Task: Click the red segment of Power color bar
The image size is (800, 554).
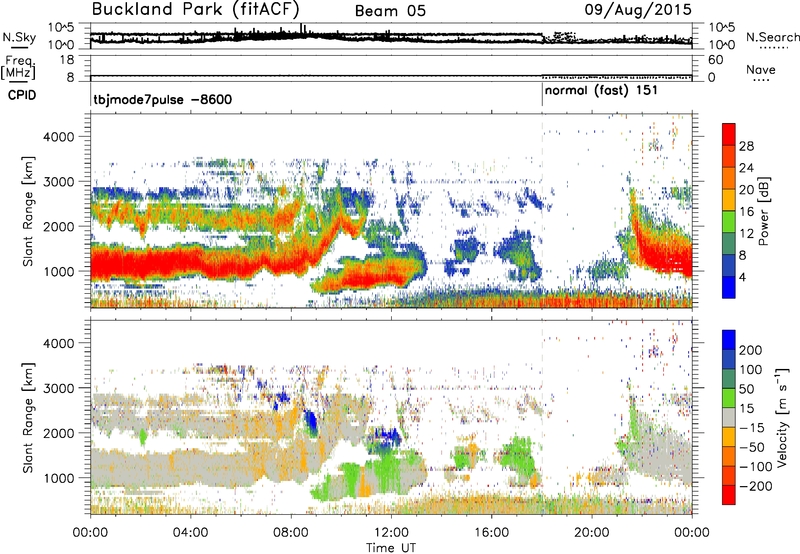Action: (x=729, y=134)
